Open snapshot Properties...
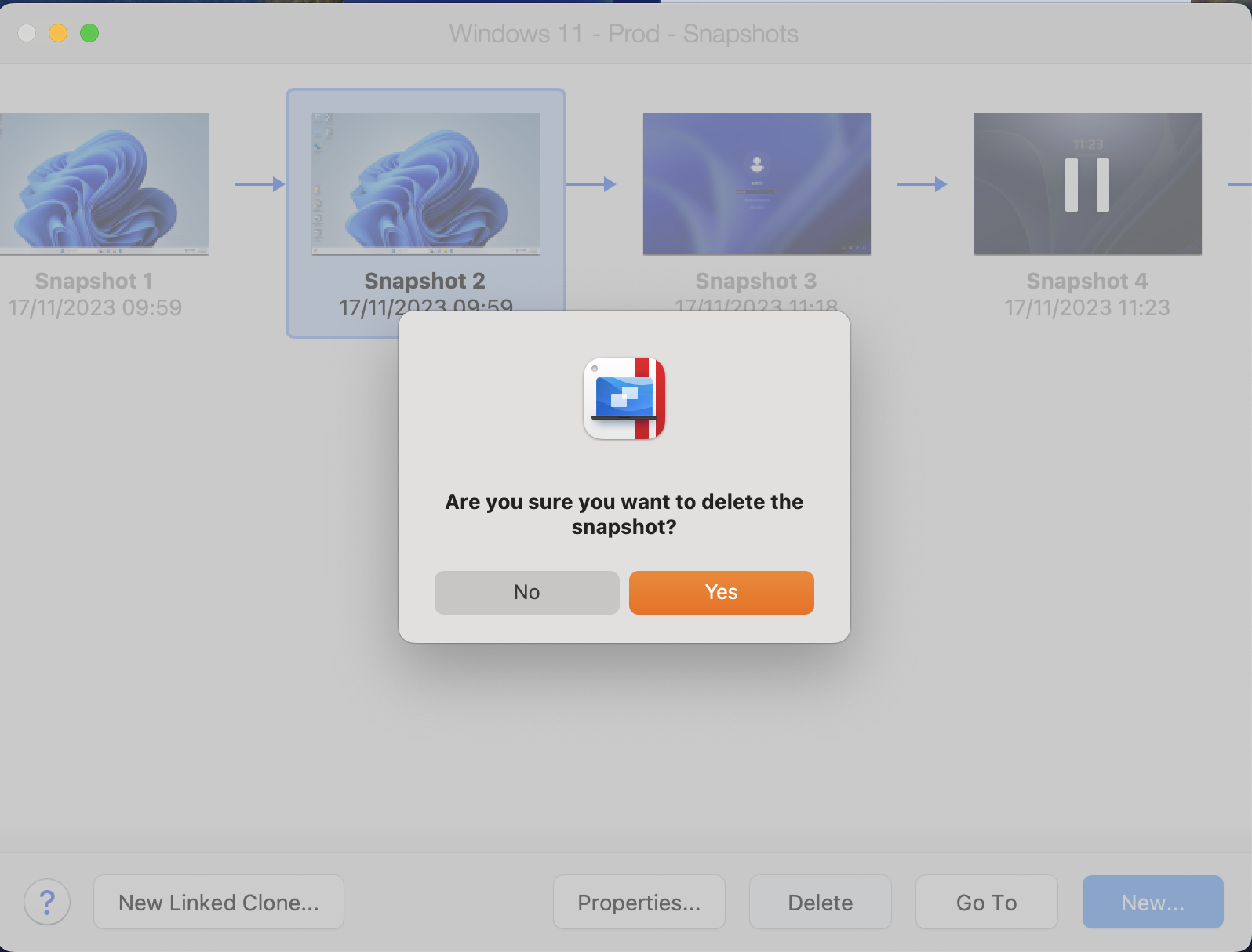This screenshot has height=952, width=1252. 639,903
